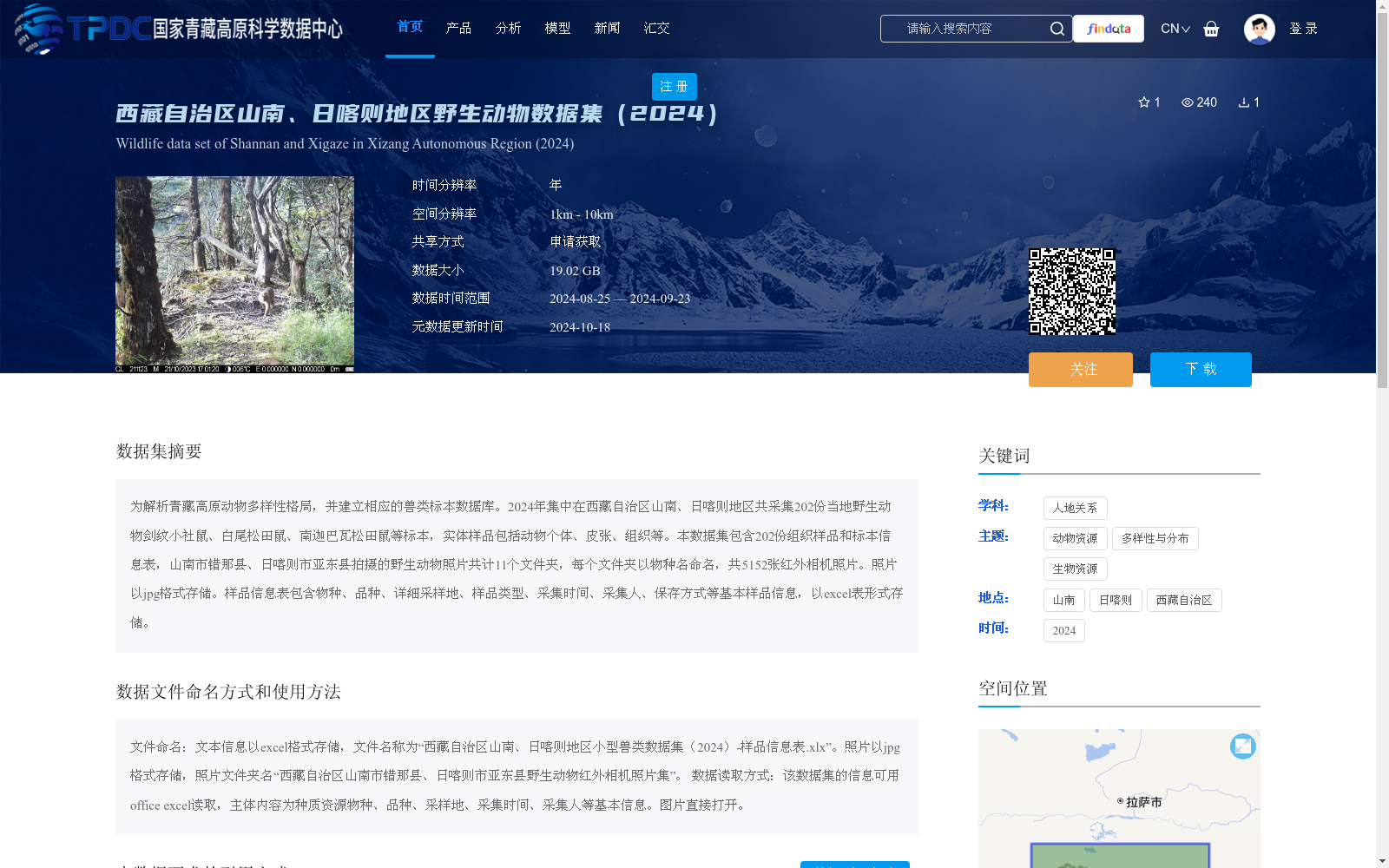The height and width of the screenshot is (868, 1389).
Task: Click the 注册 register button
Action: point(675,87)
